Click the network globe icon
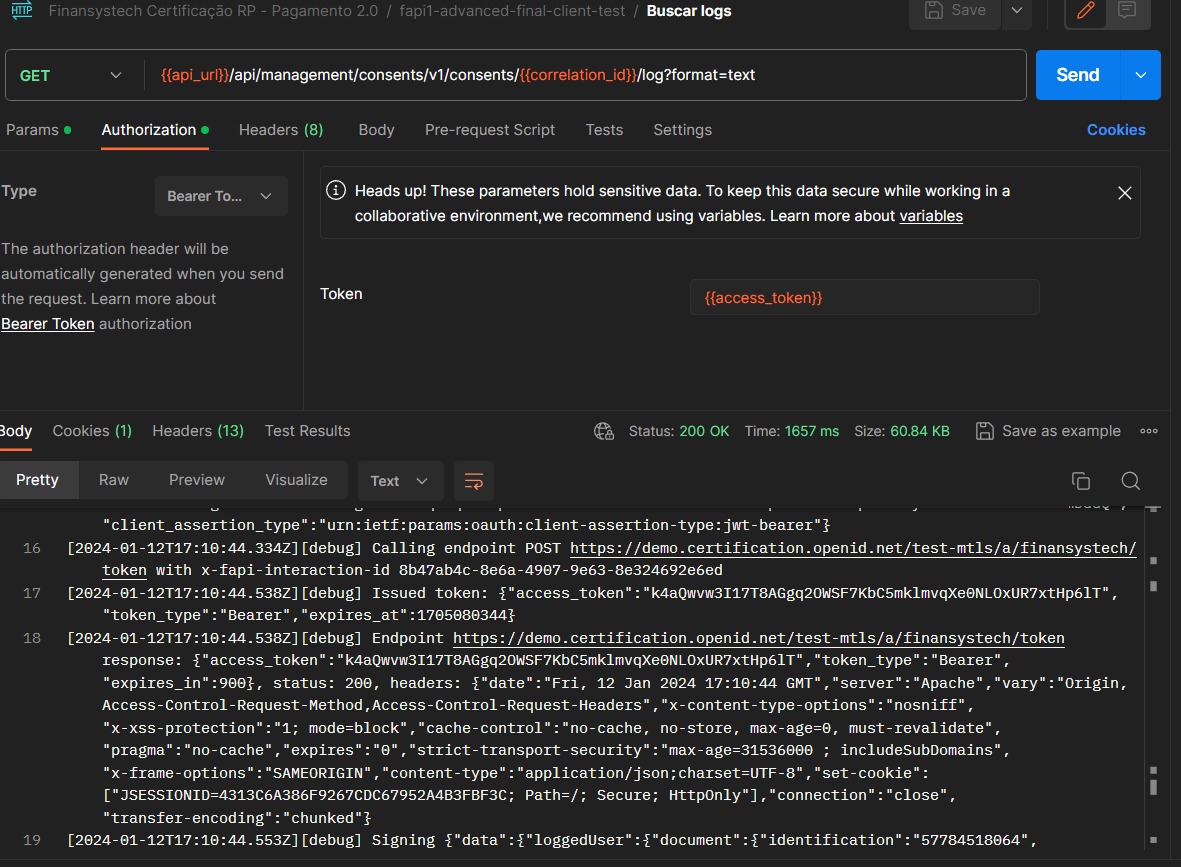The image size is (1181, 867). pos(603,431)
